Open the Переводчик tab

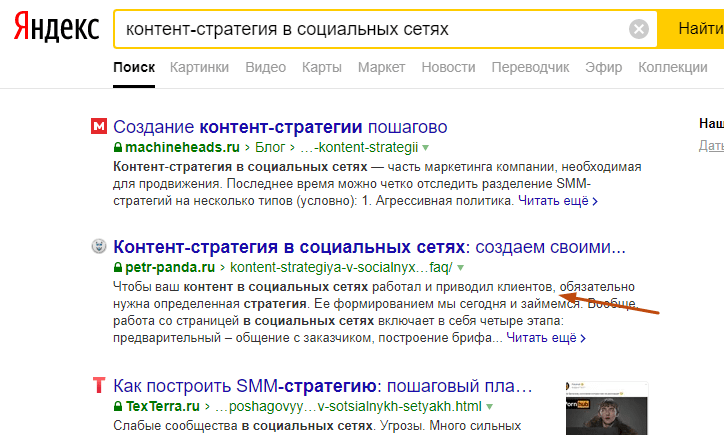coord(530,67)
